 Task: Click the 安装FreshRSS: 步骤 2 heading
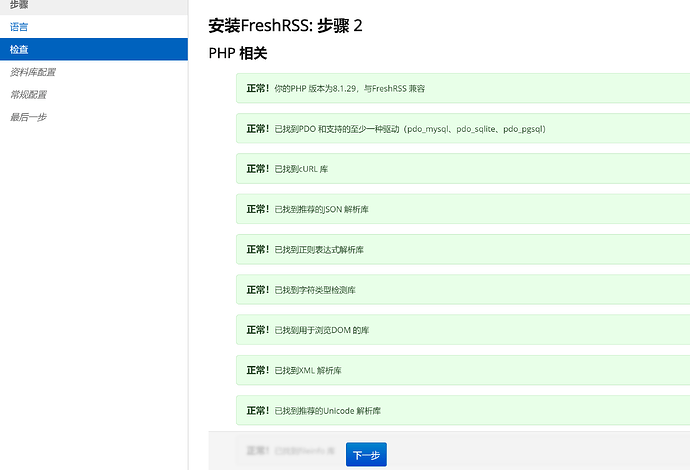285,26
